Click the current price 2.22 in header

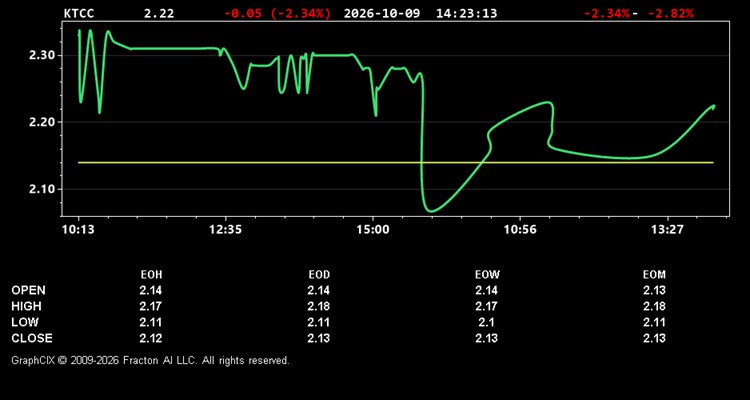point(159,13)
